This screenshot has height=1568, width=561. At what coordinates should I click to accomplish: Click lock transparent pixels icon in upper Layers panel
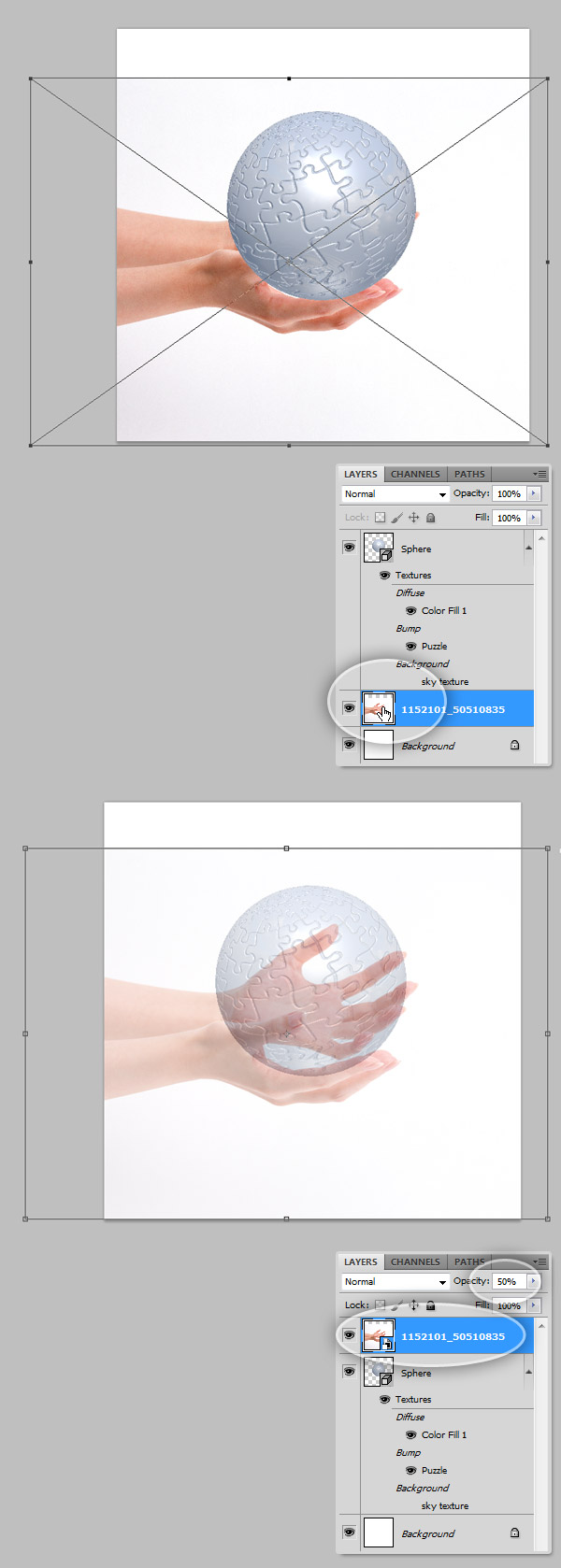[x=381, y=518]
